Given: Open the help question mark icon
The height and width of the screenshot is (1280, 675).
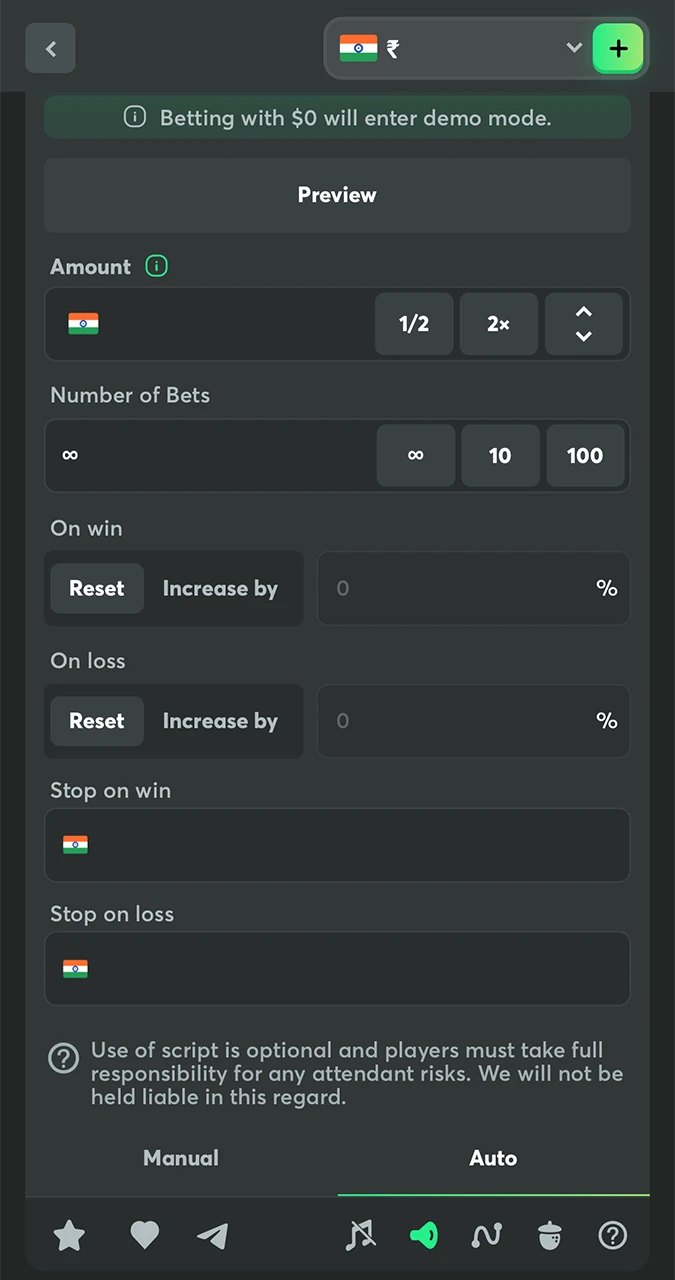Looking at the screenshot, I should 612,1236.
